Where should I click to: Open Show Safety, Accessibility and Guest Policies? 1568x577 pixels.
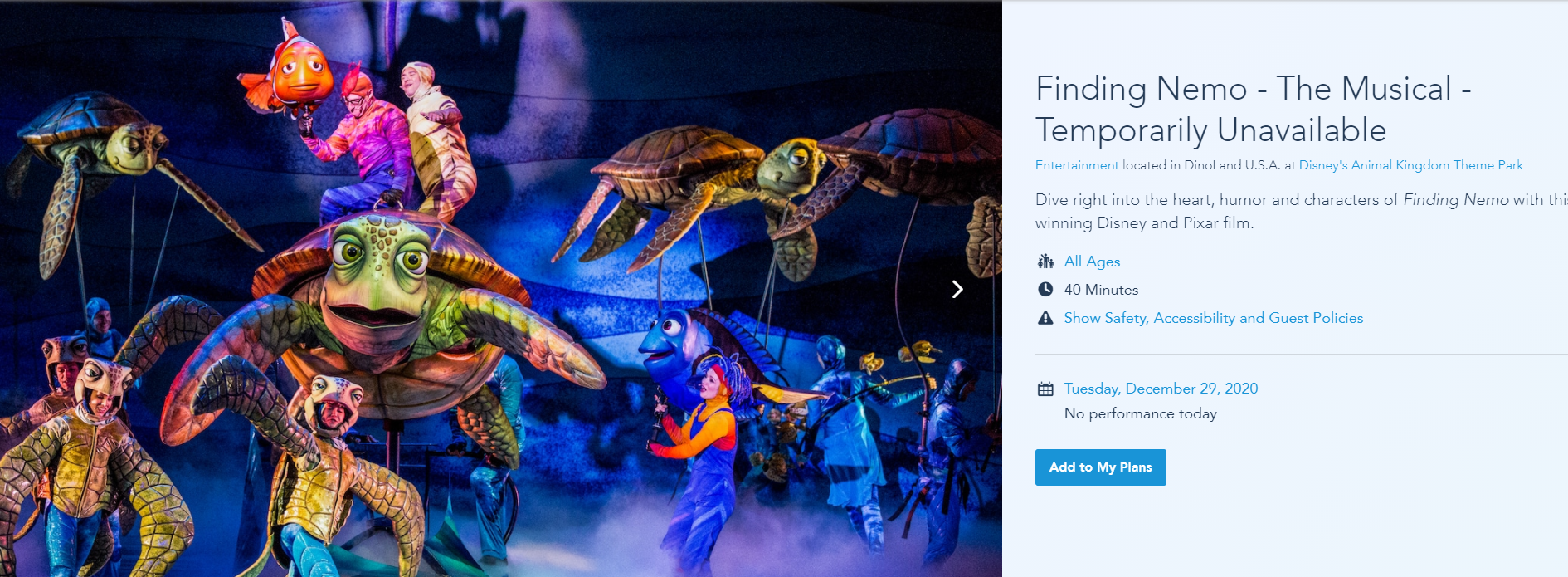(1214, 318)
